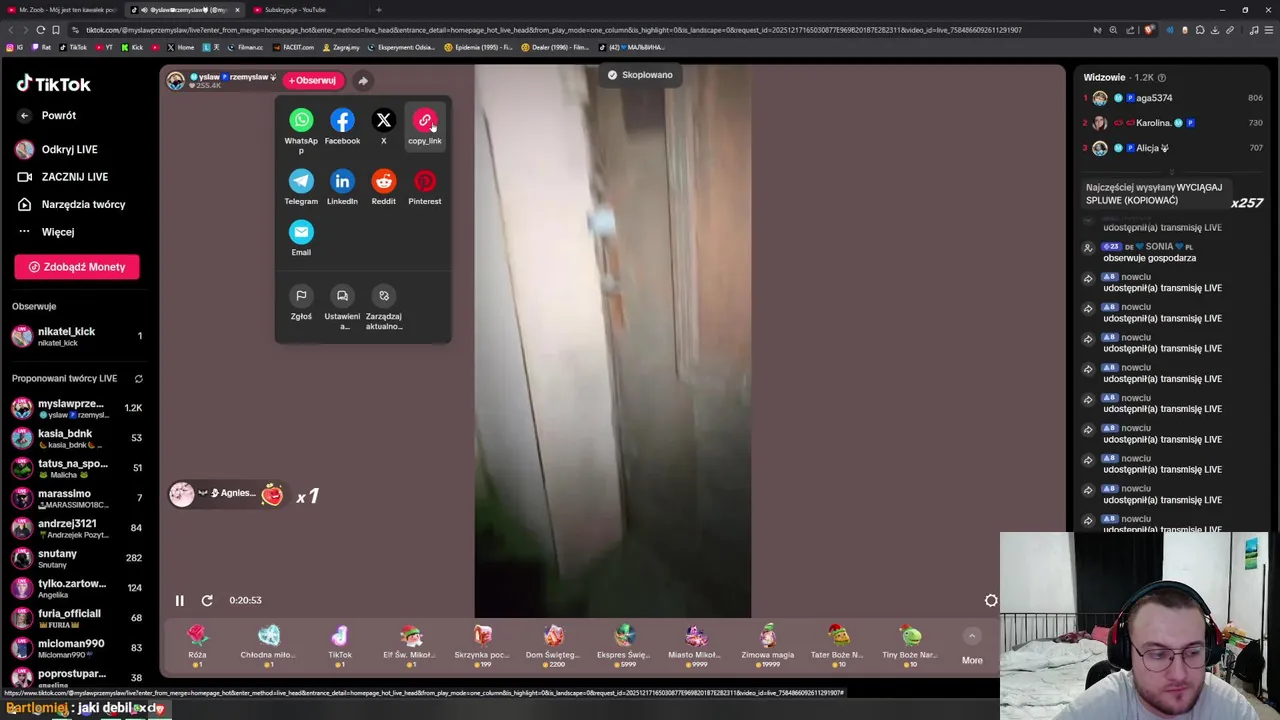Viewport: 1280px width, 720px height.
Task: Open Filman.cc bookmark
Action: 245,47
